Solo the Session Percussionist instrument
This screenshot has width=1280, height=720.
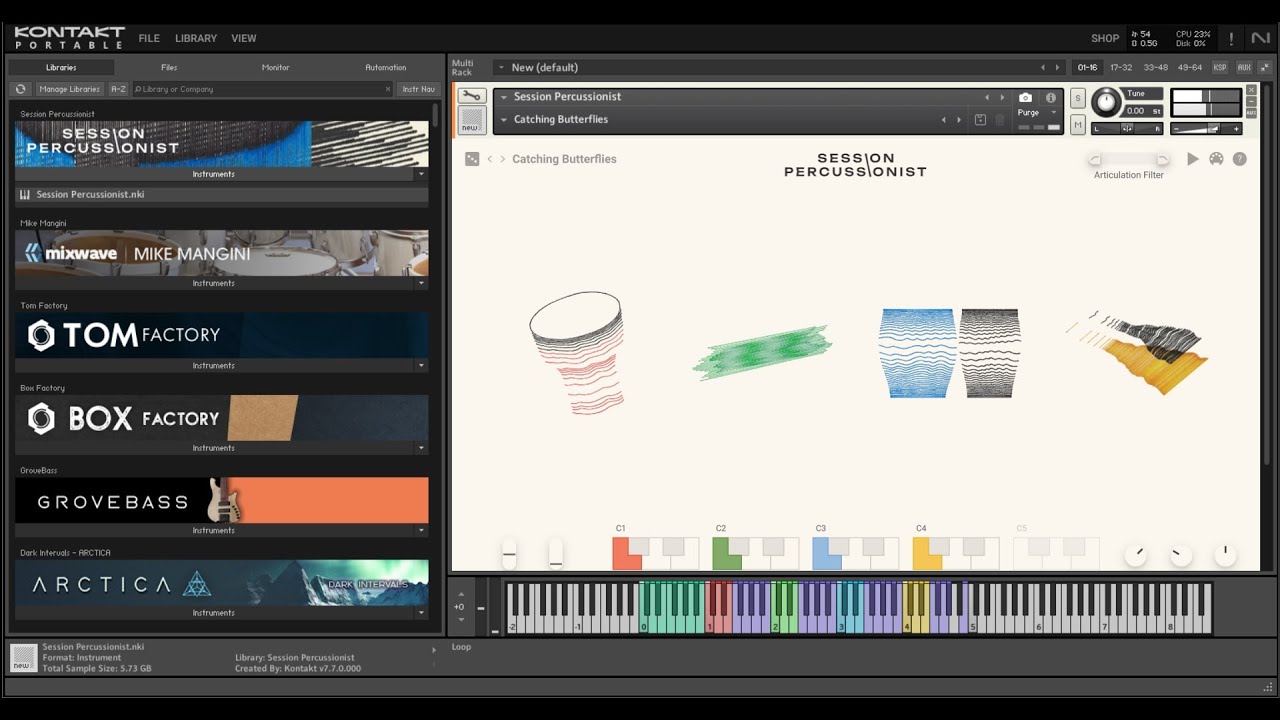1077,98
